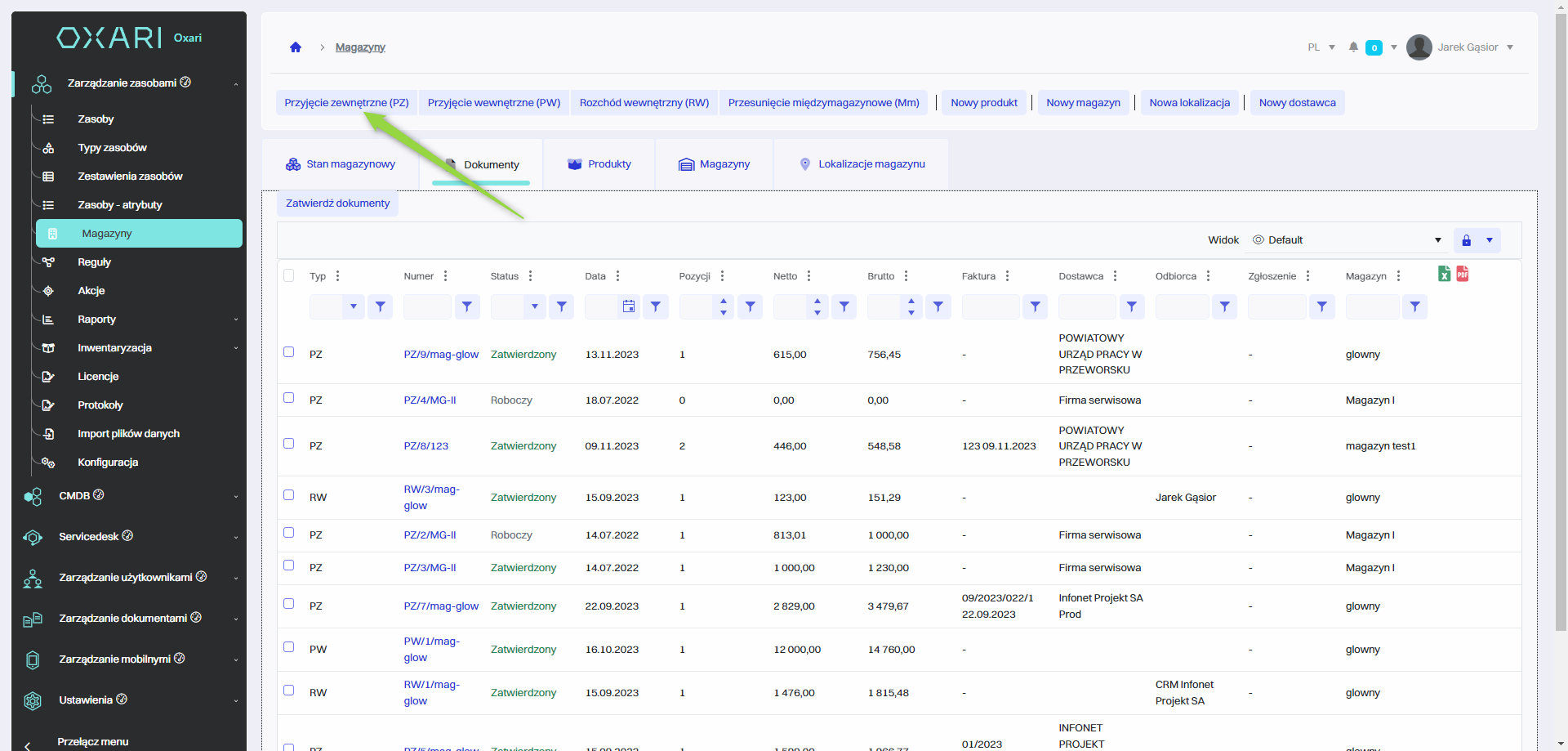The width and height of the screenshot is (1568, 751).
Task: Click the lock view icon button
Action: click(x=1466, y=240)
